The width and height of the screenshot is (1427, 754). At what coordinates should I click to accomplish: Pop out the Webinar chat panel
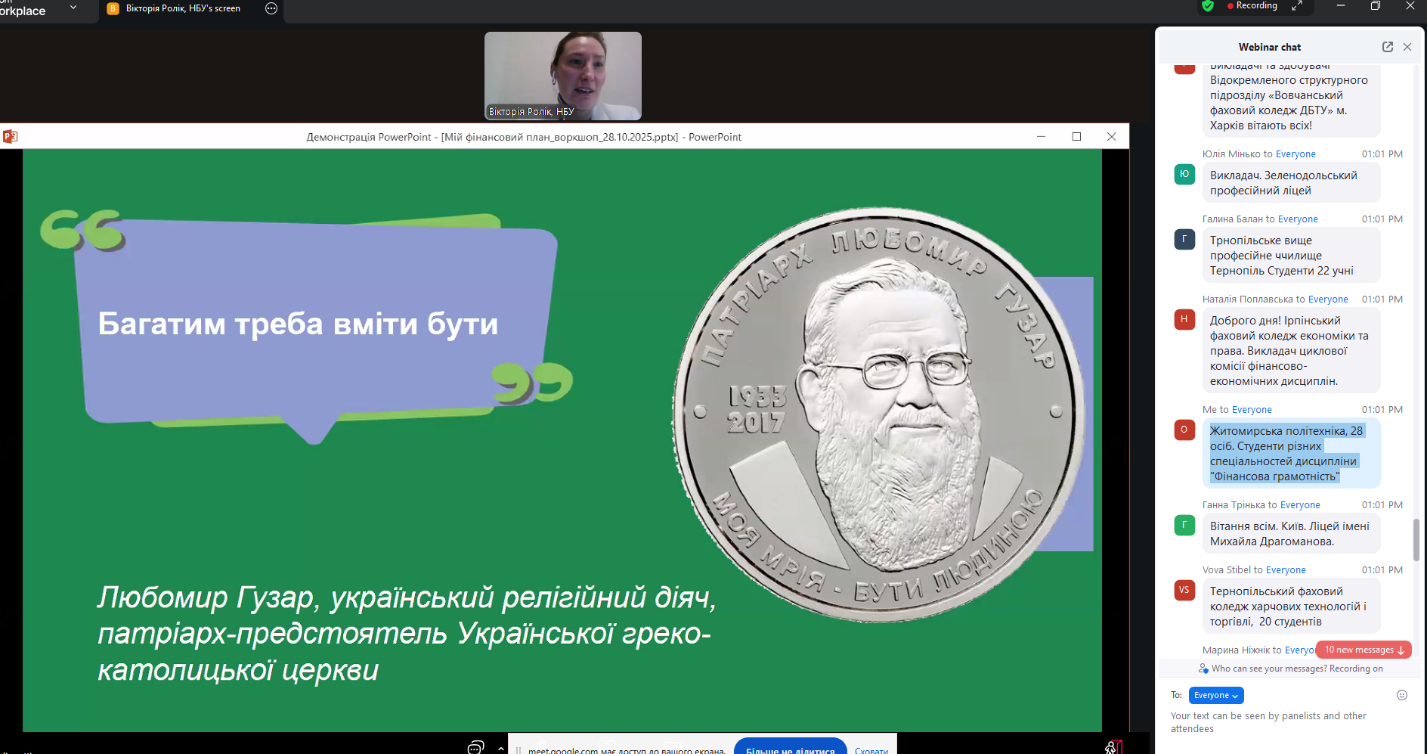pos(1387,47)
